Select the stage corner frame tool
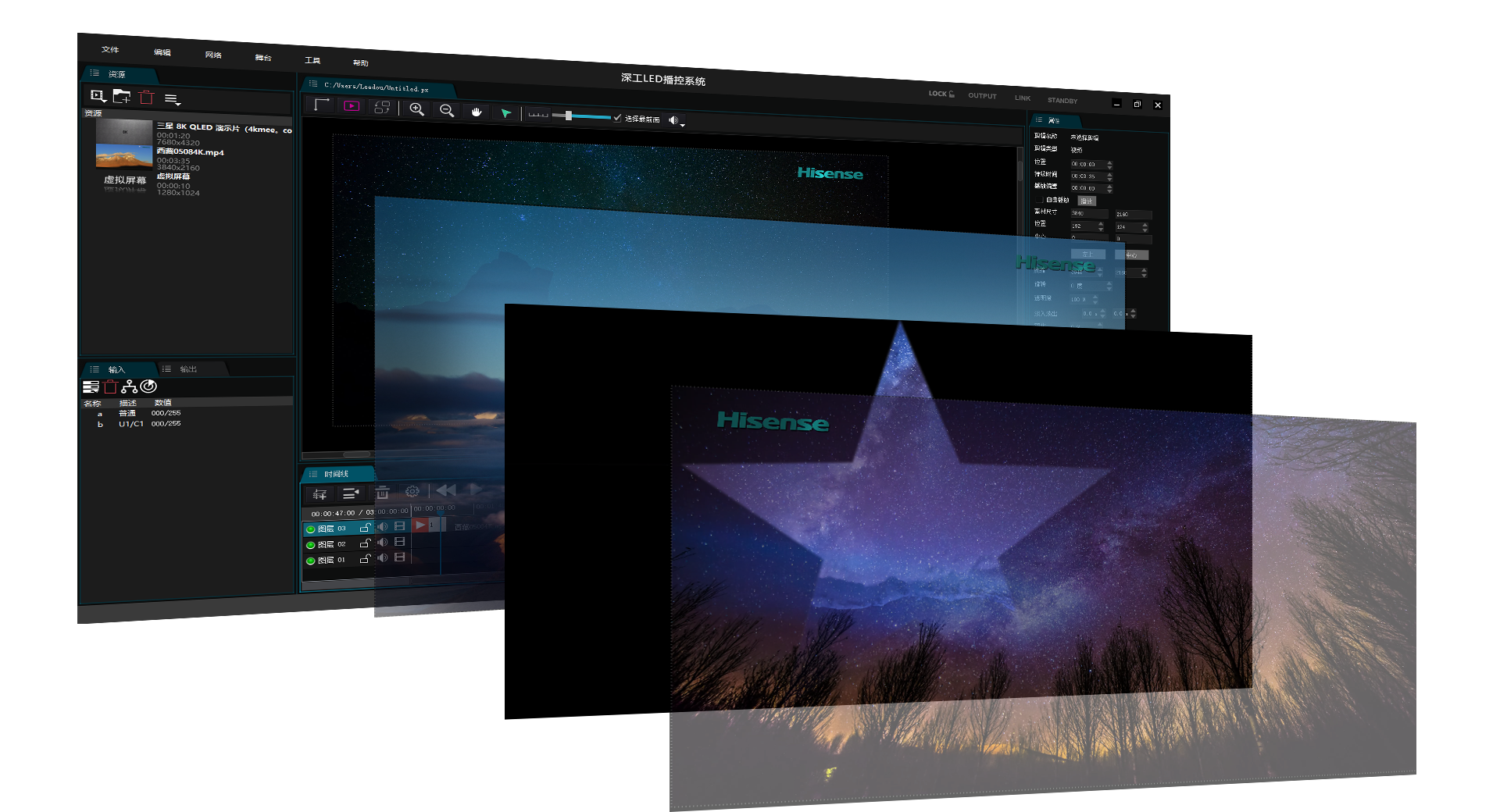Image resolution: width=1500 pixels, height=812 pixels. point(321,105)
